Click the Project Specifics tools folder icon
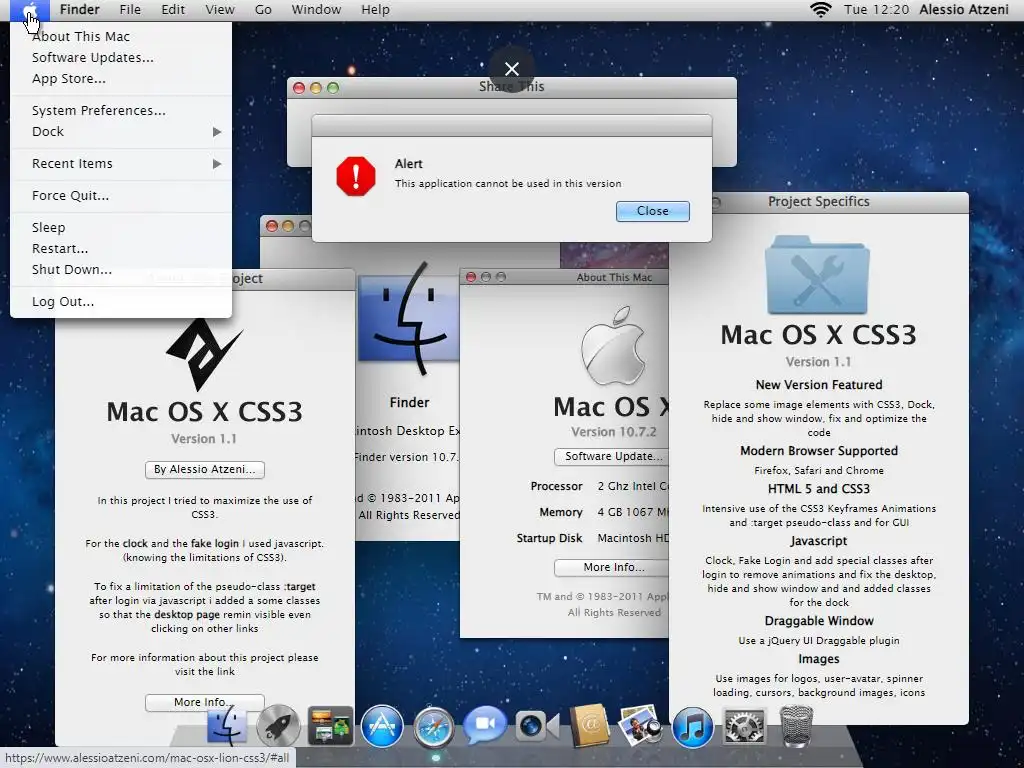This screenshot has height=768, width=1024. coord(817,275)
